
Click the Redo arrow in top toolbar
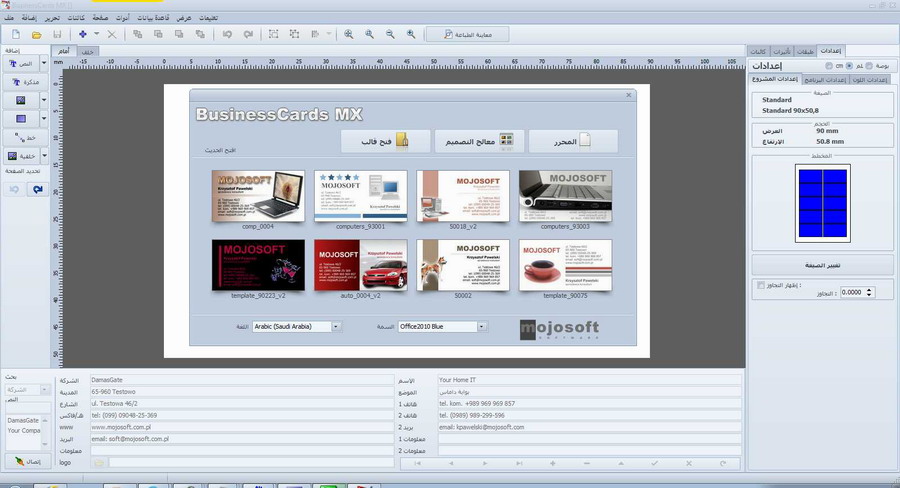[x=248, y=34]
